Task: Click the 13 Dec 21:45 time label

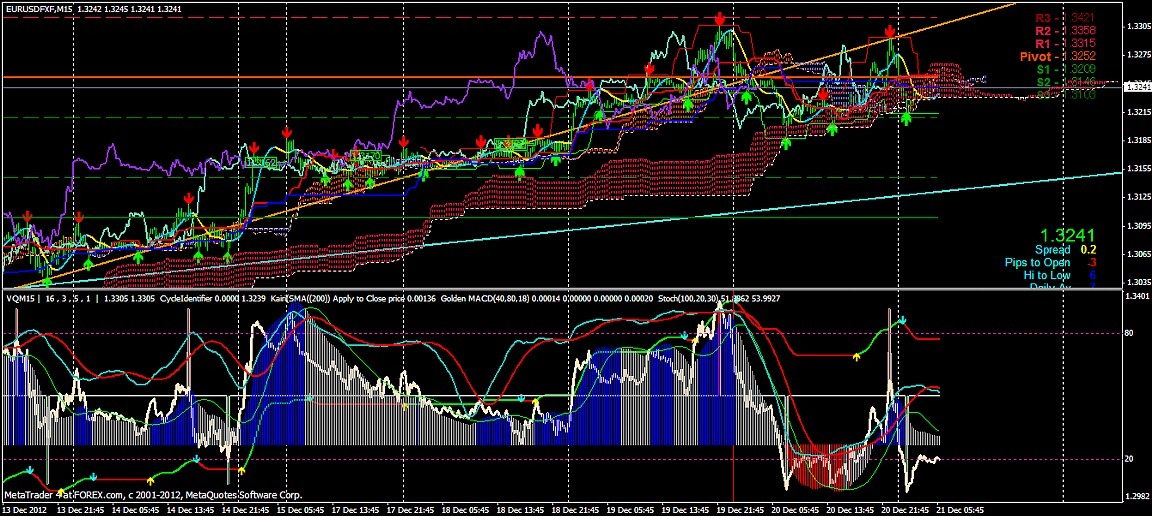Action: [x=79, y=509]
